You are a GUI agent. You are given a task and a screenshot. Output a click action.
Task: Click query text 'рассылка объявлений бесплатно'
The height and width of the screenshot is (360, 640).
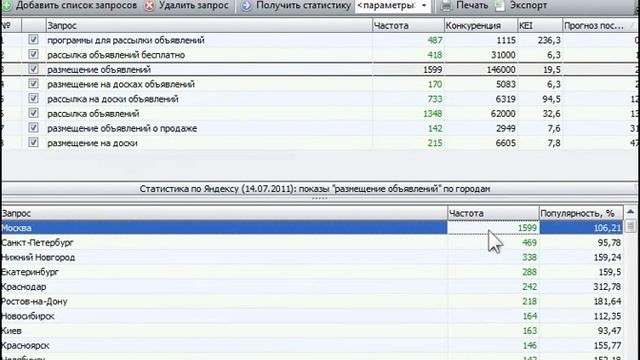[116, 55]
